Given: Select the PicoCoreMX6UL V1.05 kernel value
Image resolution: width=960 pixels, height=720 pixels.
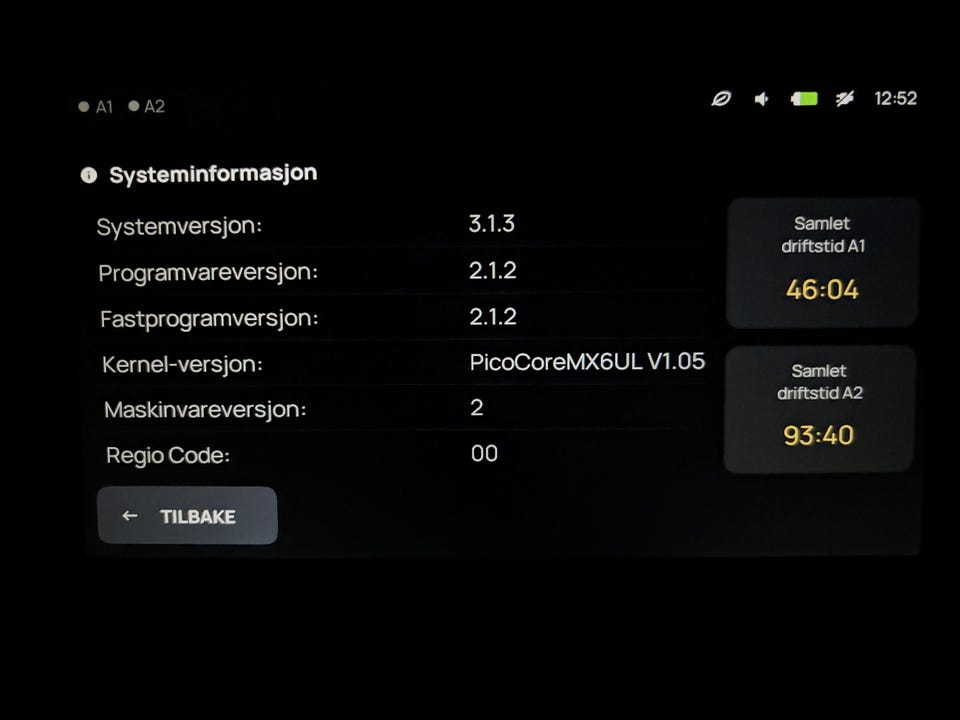Looking at the screenshot, I should point(588,362).
